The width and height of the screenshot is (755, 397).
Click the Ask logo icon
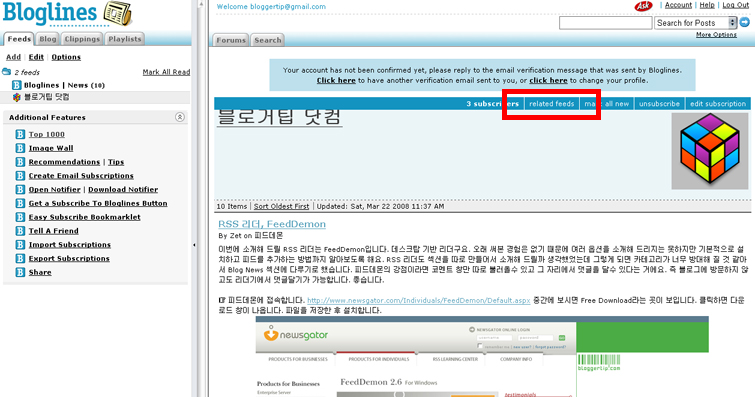[643, 6]
